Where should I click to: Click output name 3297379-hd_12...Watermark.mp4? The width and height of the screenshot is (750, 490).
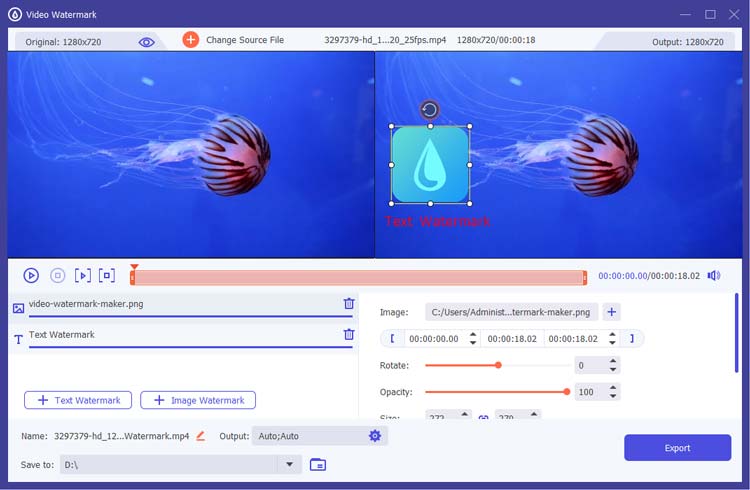pyautogui.click(x=121, y=436)
